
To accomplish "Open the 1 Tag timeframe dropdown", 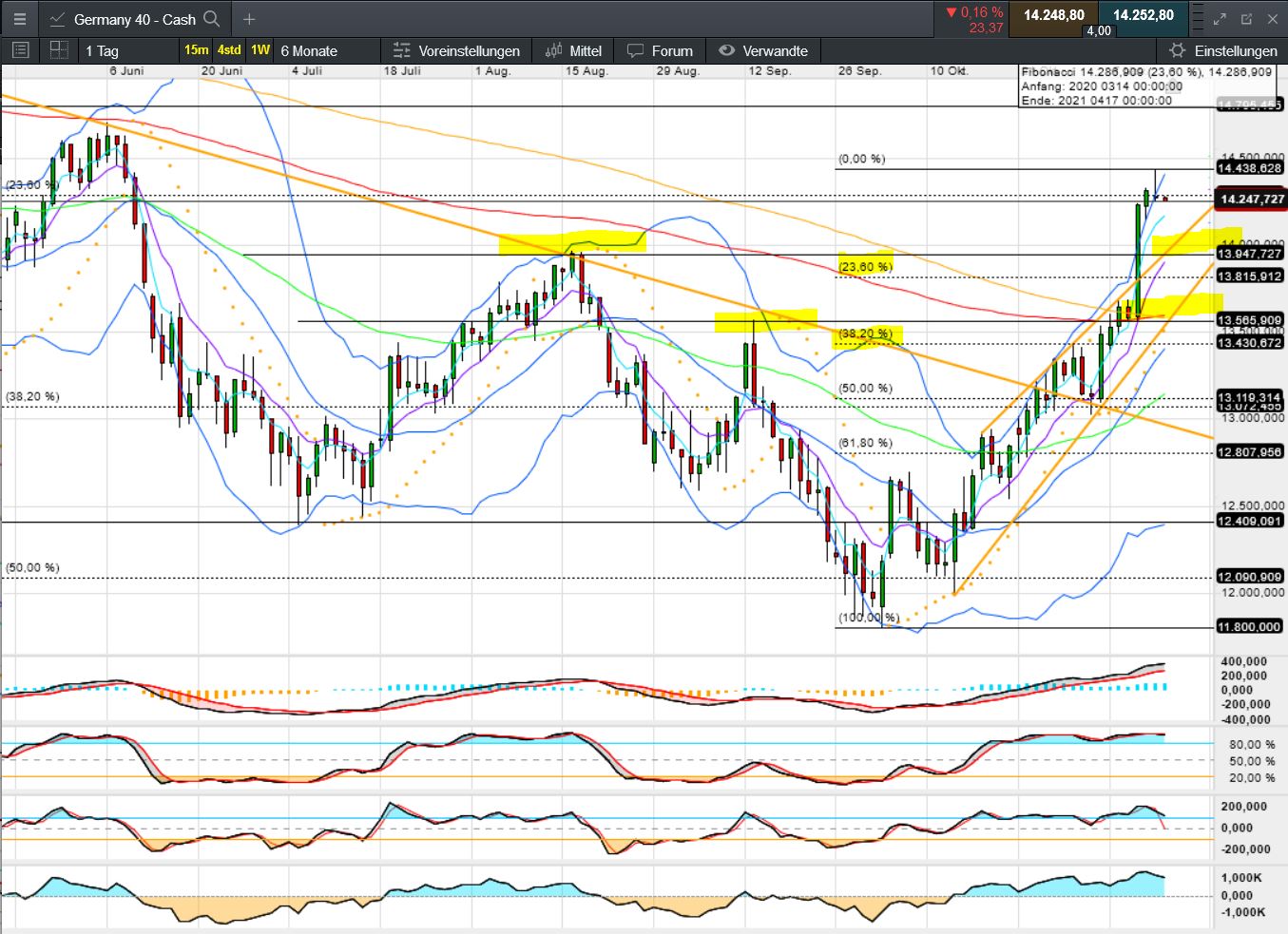I will click(x=102, y=51).
